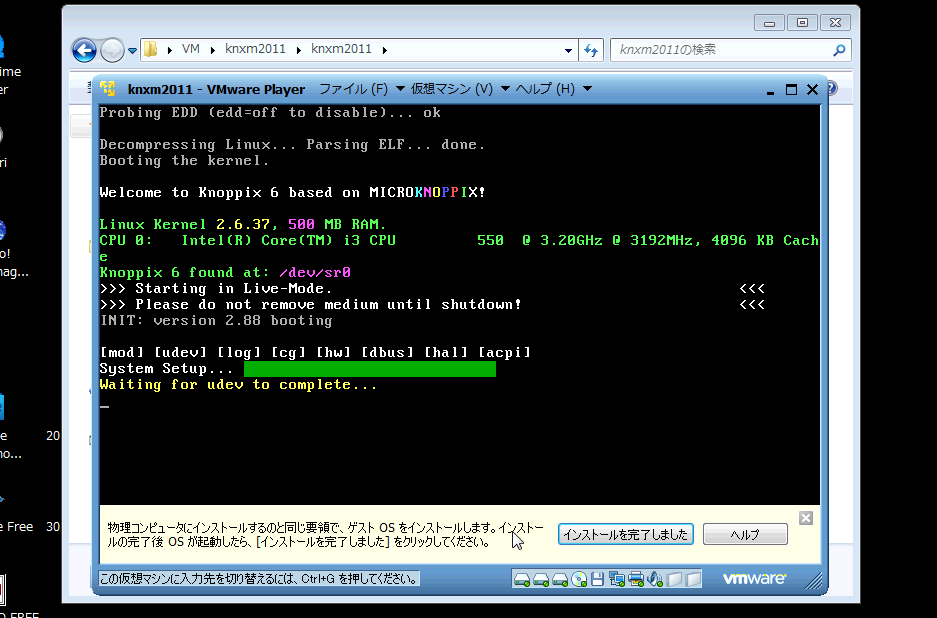Expand the breadcrumb arrow before VM

click(170, 50)
